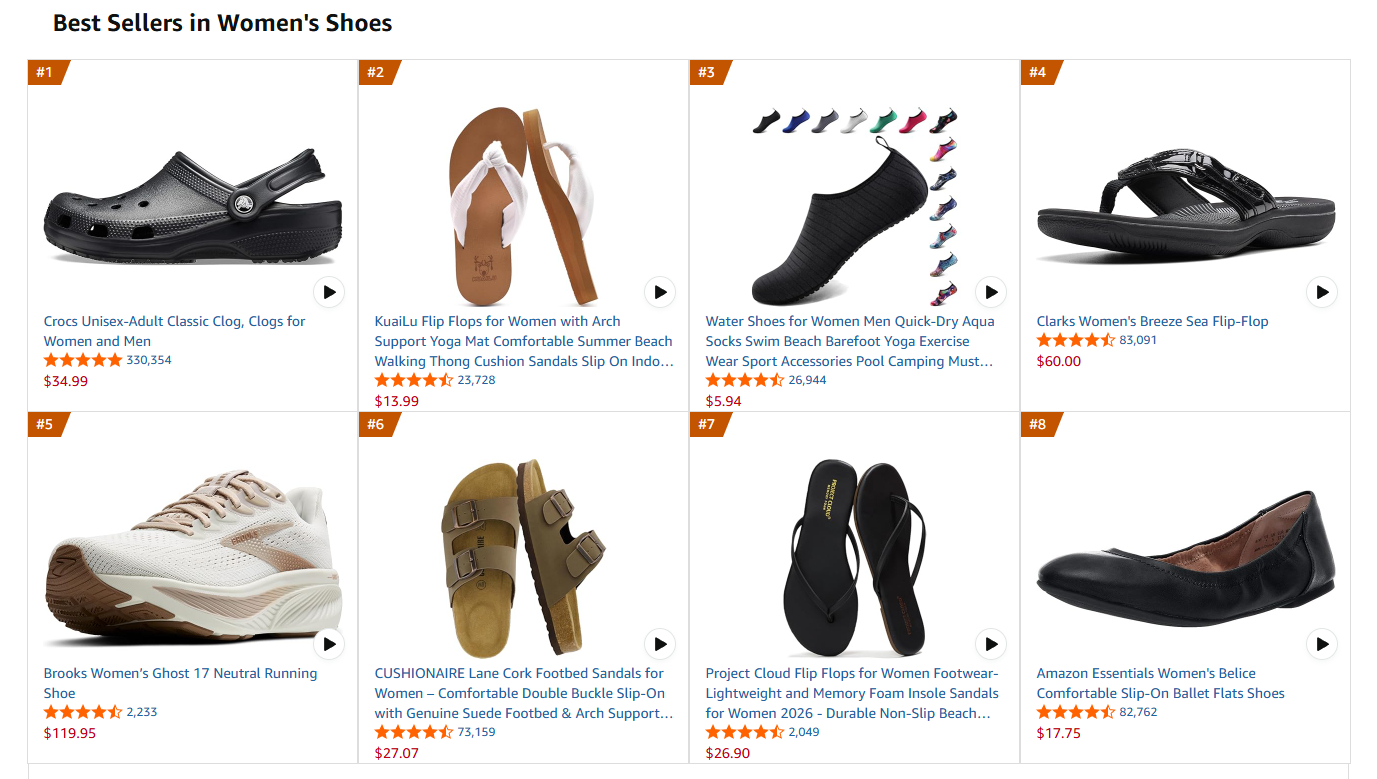Play video for Crocs Classic Clog
Screen dimensions: 1377x779
click(329, 292)
